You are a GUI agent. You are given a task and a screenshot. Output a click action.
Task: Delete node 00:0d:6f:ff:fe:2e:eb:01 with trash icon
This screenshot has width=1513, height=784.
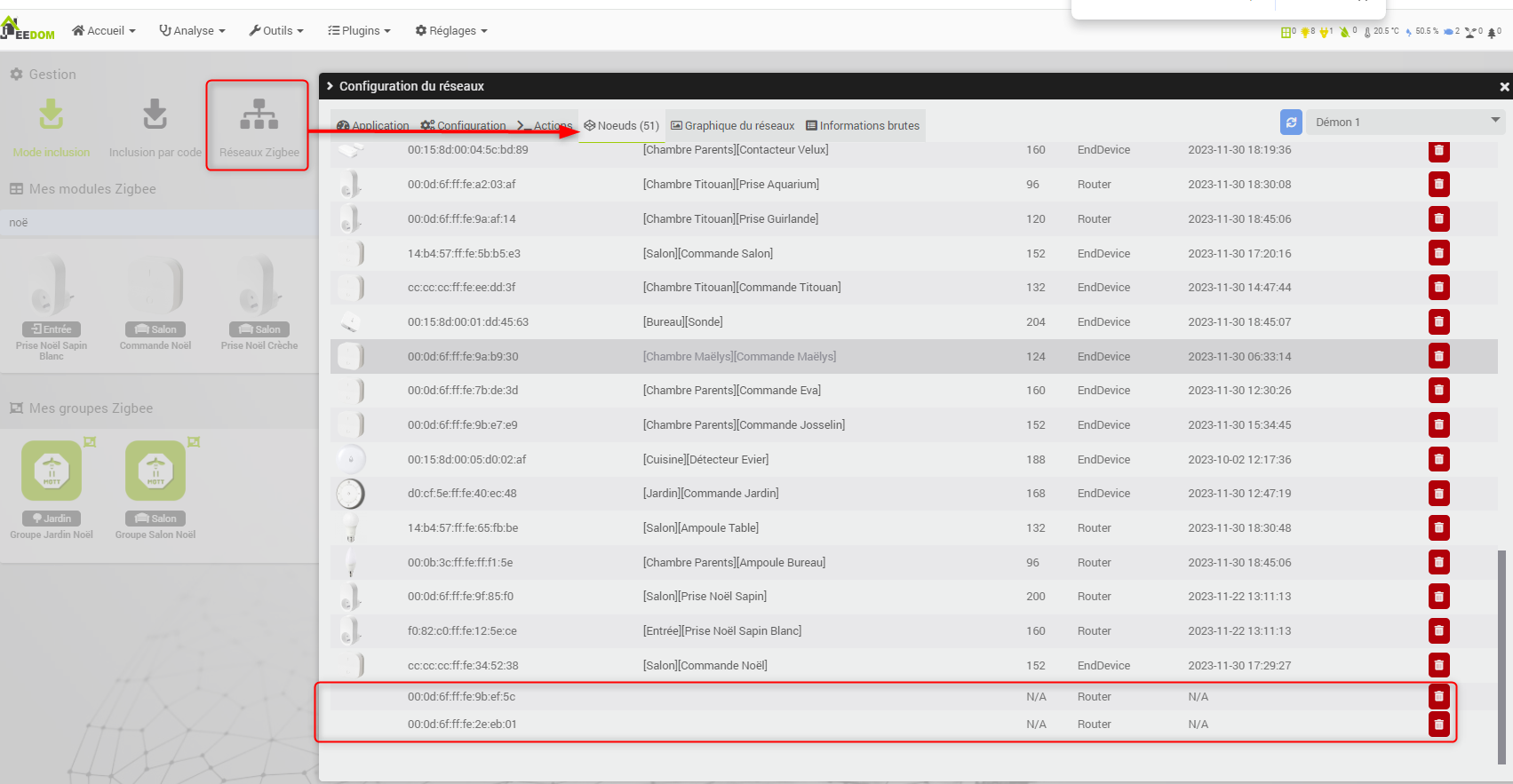1438,725
